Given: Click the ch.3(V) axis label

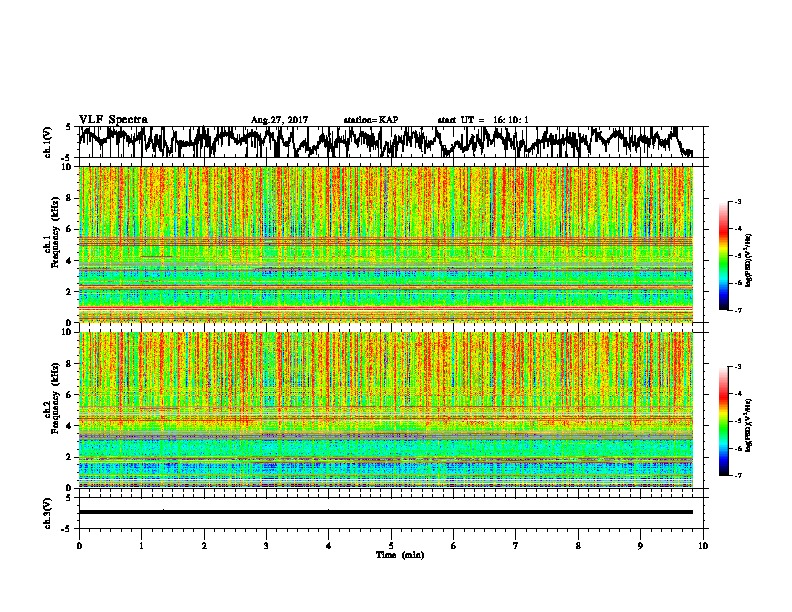Looking at the screenshot, I should [47, 513].
